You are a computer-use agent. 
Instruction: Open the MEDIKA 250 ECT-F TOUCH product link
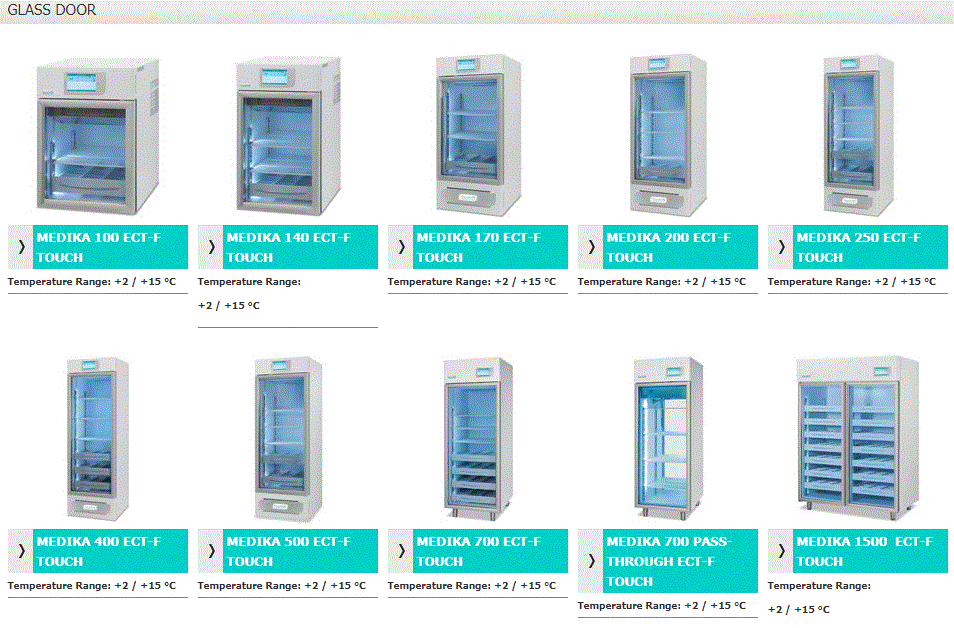[870, 247]
